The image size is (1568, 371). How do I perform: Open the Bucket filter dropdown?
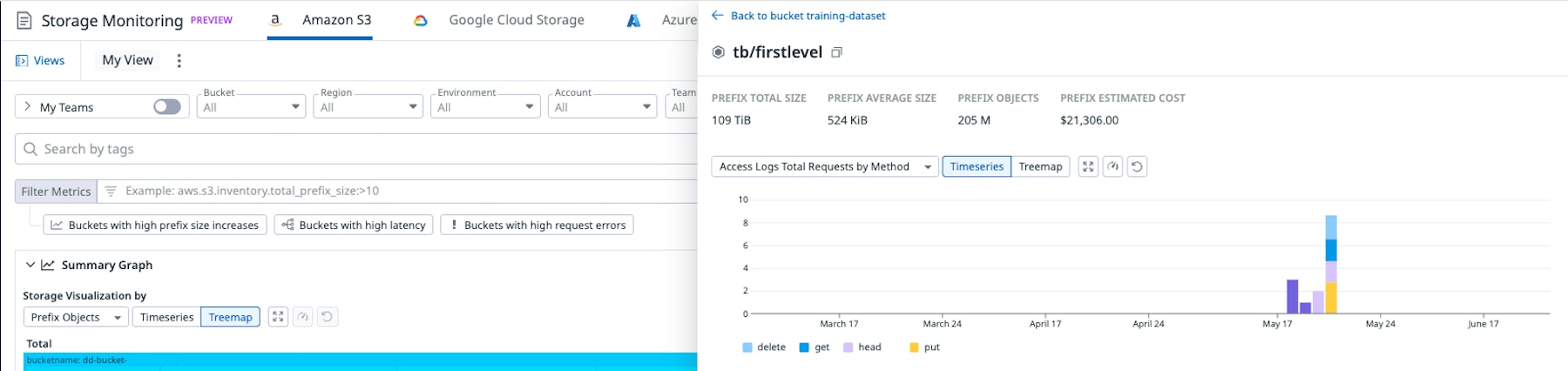click(x=250, y=107)
